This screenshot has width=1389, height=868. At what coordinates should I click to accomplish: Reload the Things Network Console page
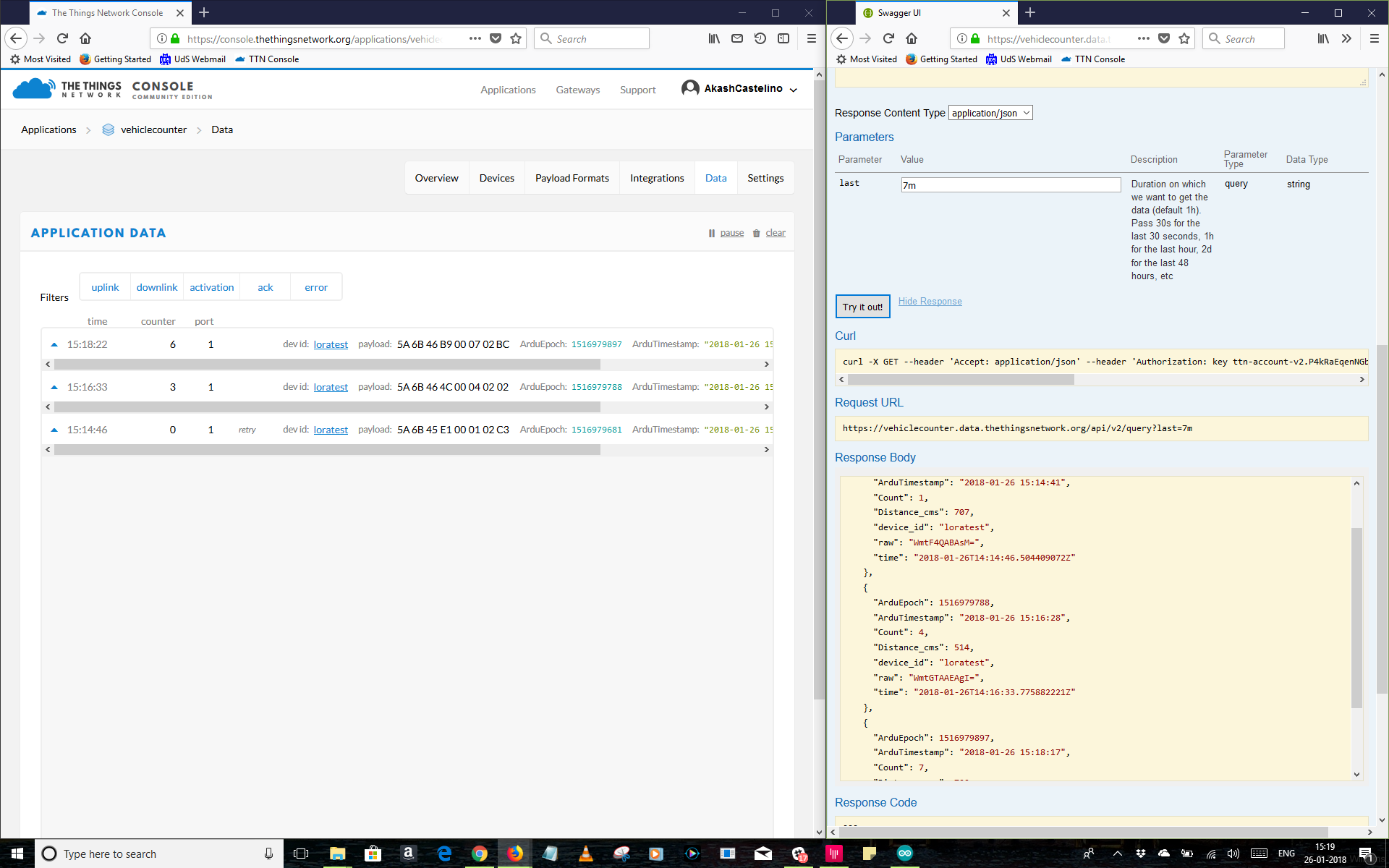62,38
